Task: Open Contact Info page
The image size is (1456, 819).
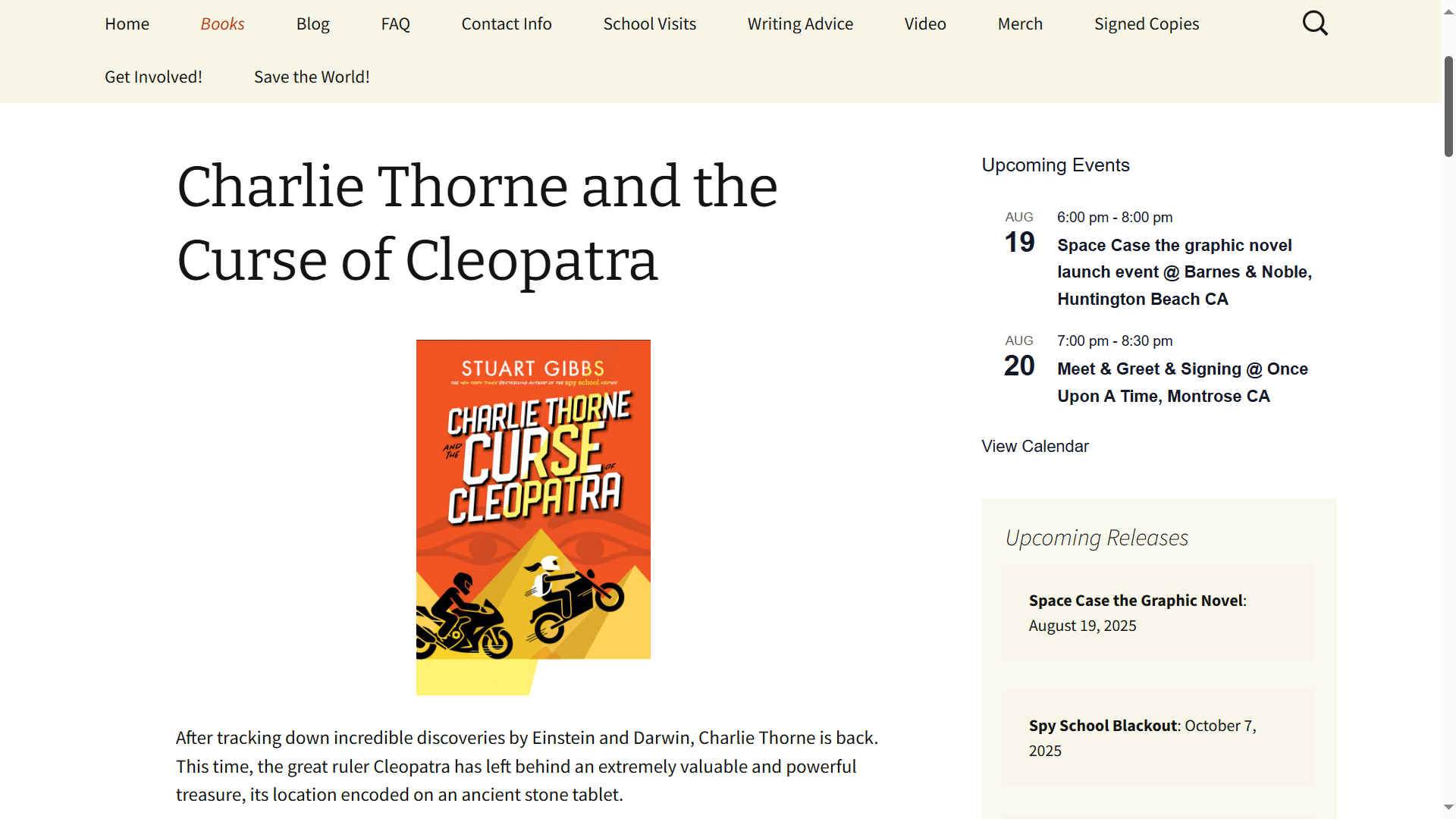Action: click(507, 24)
